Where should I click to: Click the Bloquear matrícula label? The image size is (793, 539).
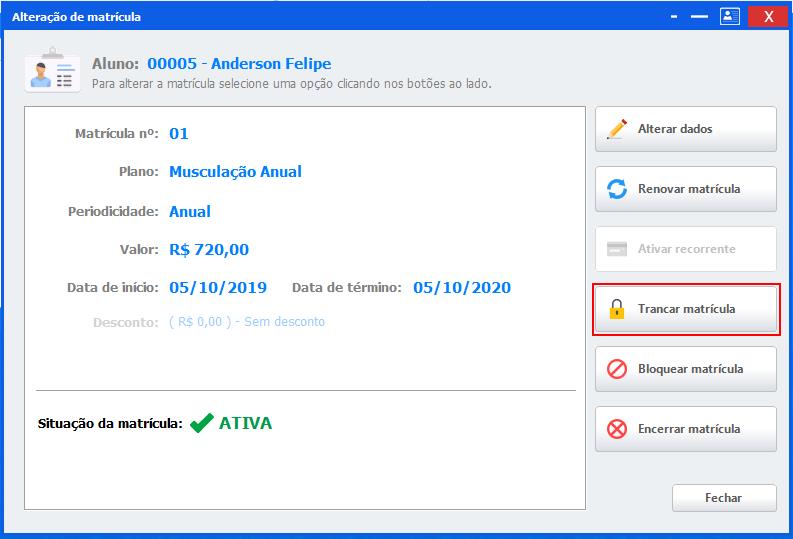[x=690, y=369]
